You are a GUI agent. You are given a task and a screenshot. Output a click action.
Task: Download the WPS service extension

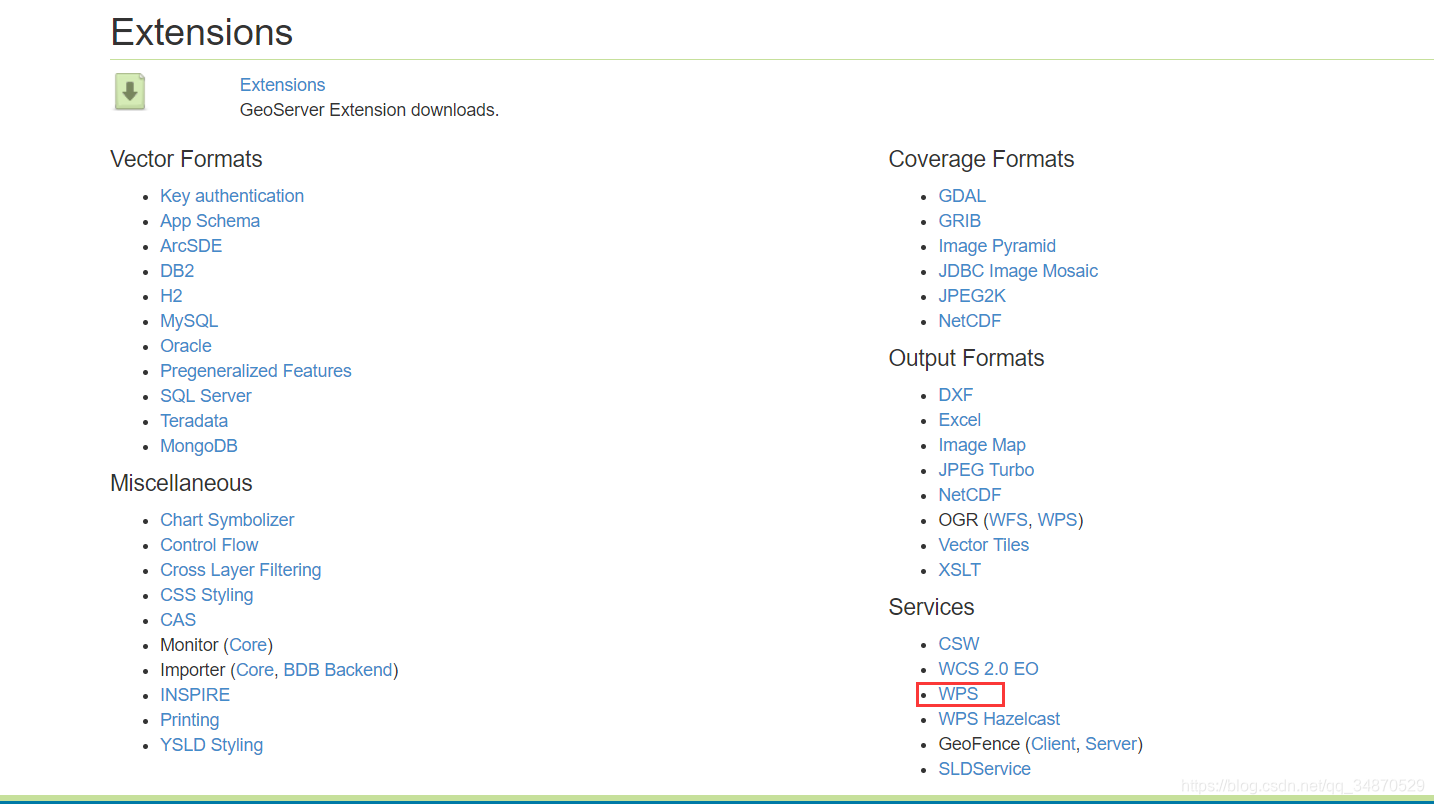pyautogui.click(x=958, y=694)
